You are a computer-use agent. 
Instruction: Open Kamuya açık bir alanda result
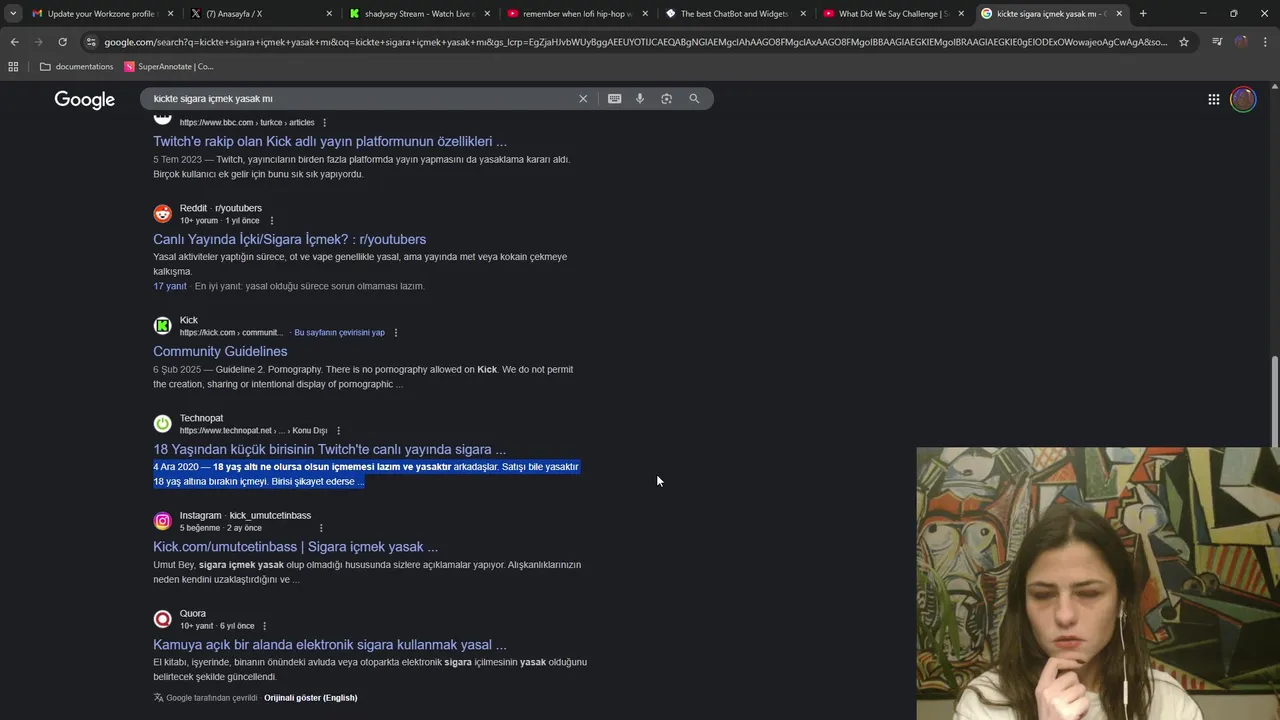[330, 645]
